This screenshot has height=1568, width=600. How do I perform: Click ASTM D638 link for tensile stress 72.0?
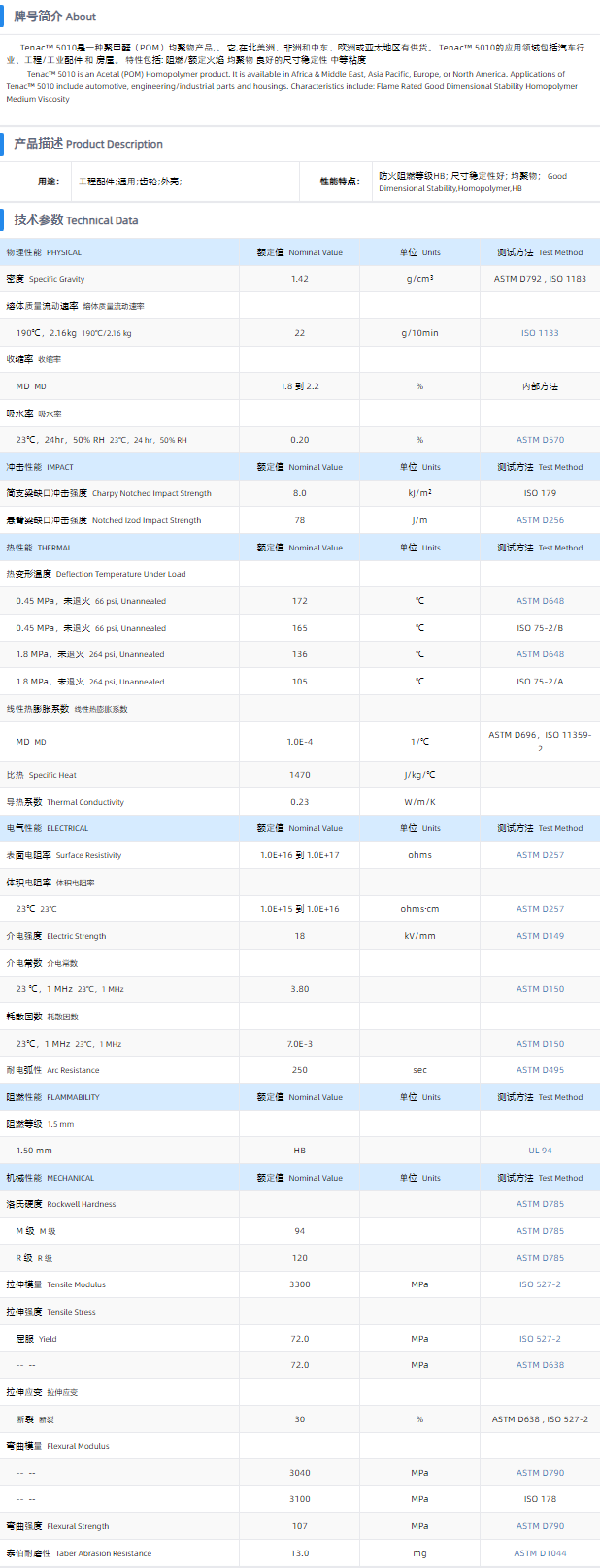pyautogui.click(x=540, y=1365)
